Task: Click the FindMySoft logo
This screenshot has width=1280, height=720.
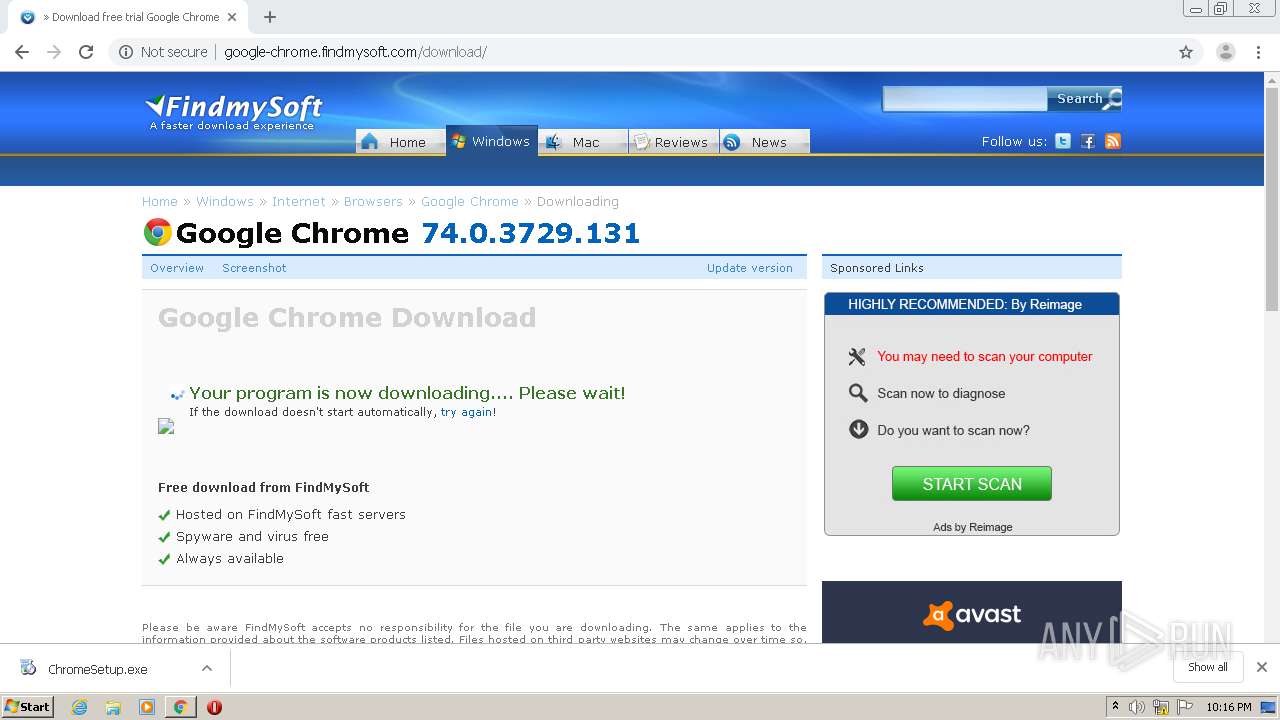Action: (234, 111)
